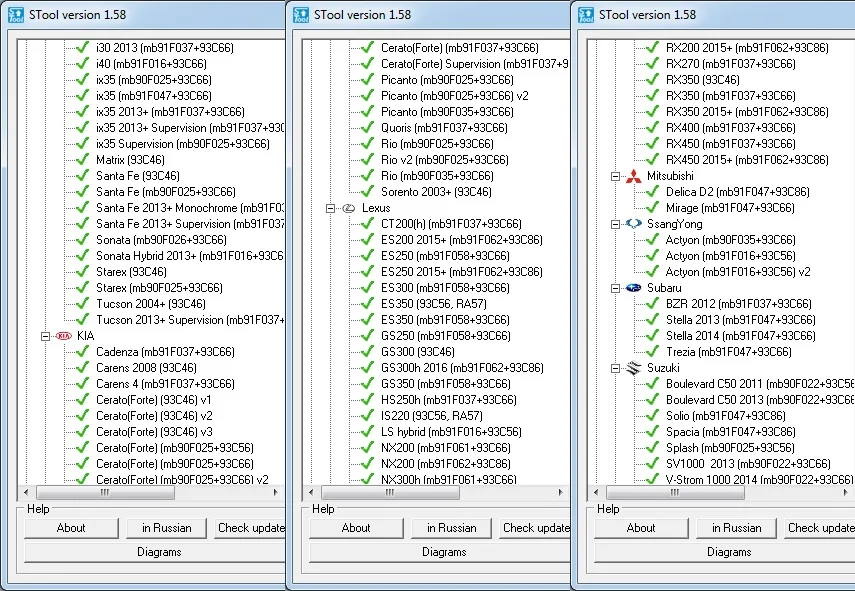Click the Lexus brand logo icon, middle window
This screenshot has height=591, width=855.
pyautogui.click(x=349, y=208)
